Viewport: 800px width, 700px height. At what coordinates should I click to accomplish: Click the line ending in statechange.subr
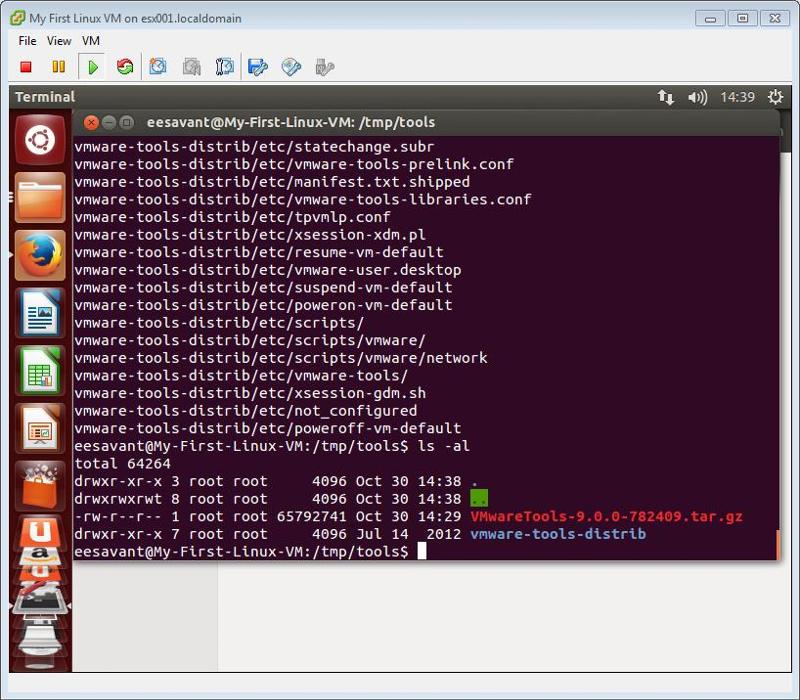tap(254, 147)
